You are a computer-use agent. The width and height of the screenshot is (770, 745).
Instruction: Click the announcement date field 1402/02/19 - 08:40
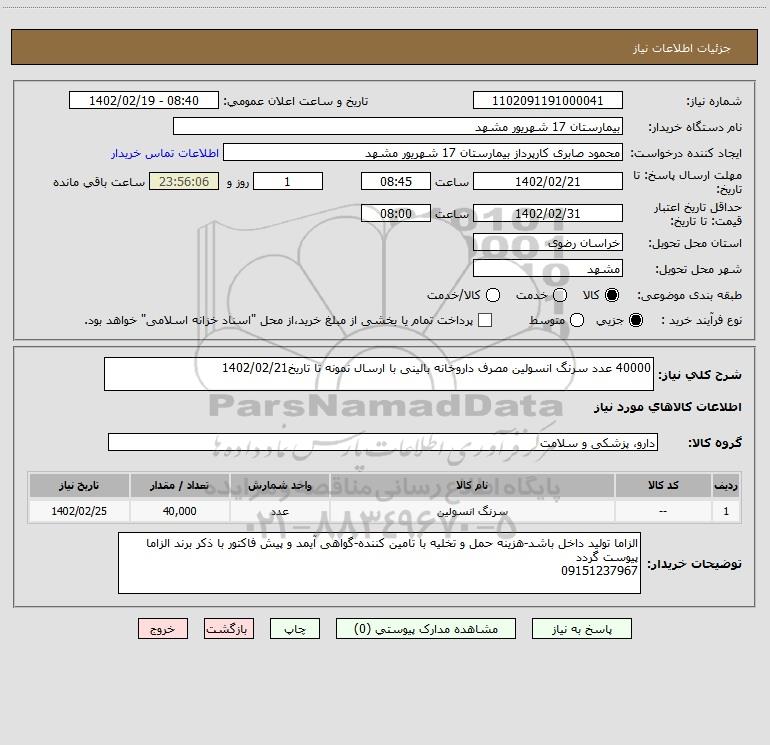[144, 100]
